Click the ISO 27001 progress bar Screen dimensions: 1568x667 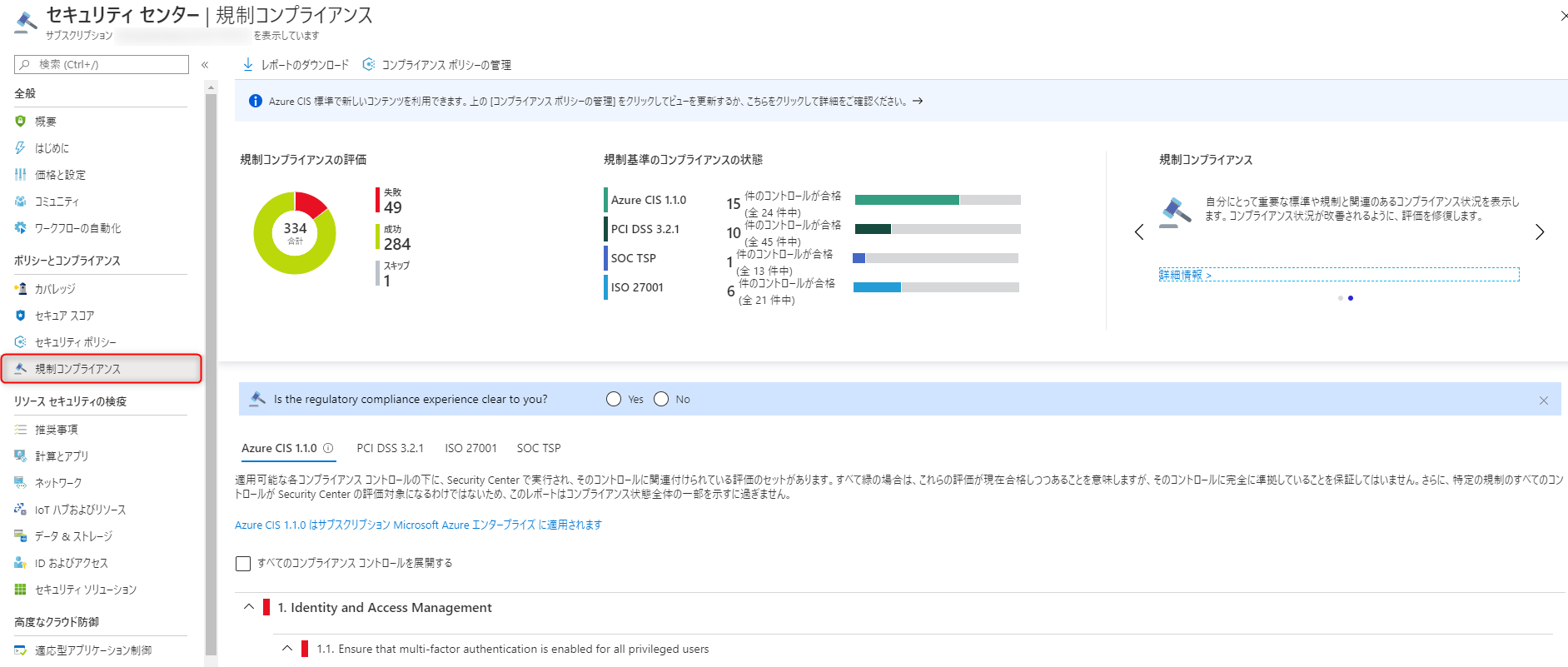pos(936,287)
